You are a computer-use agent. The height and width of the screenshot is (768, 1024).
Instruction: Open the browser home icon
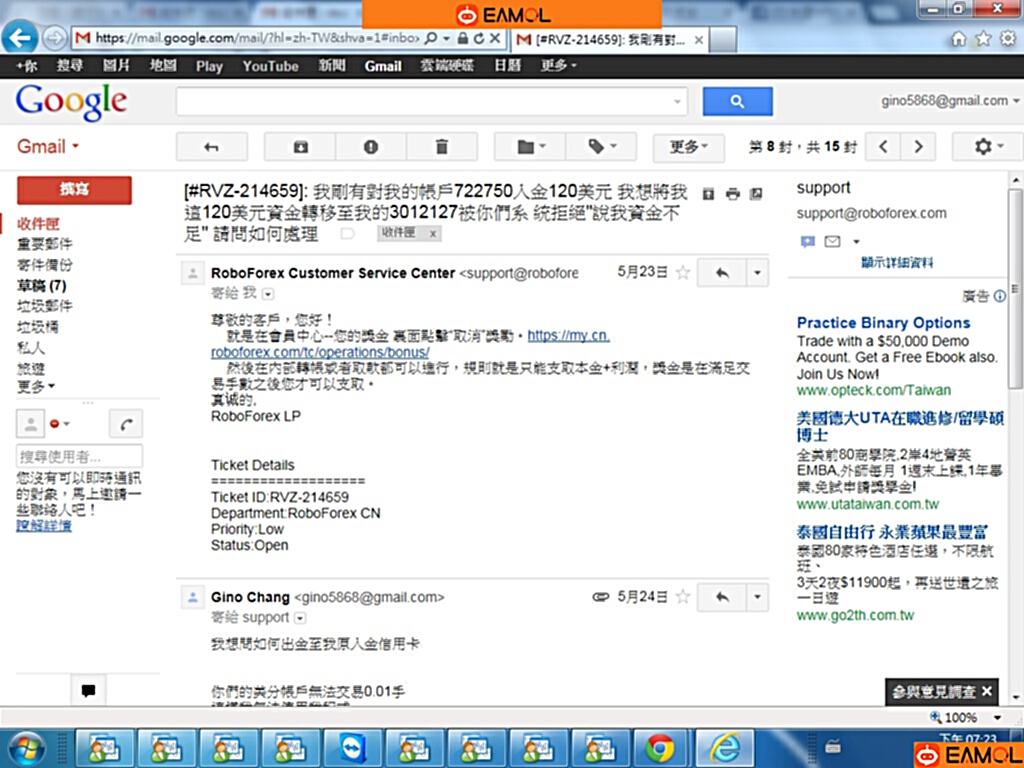tap(958, 39)
